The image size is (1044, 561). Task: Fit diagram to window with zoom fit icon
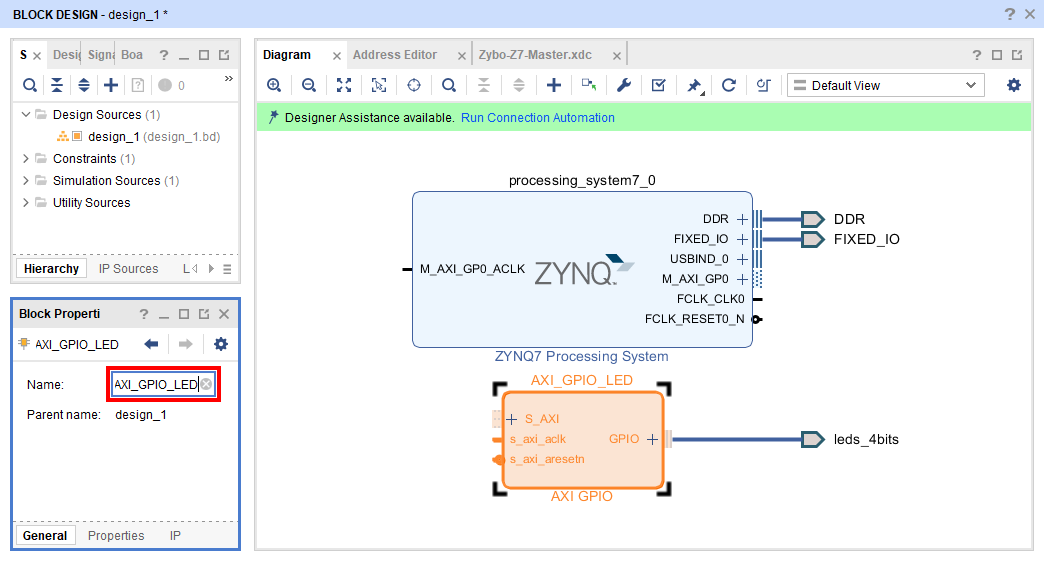[x=344, y=85]
